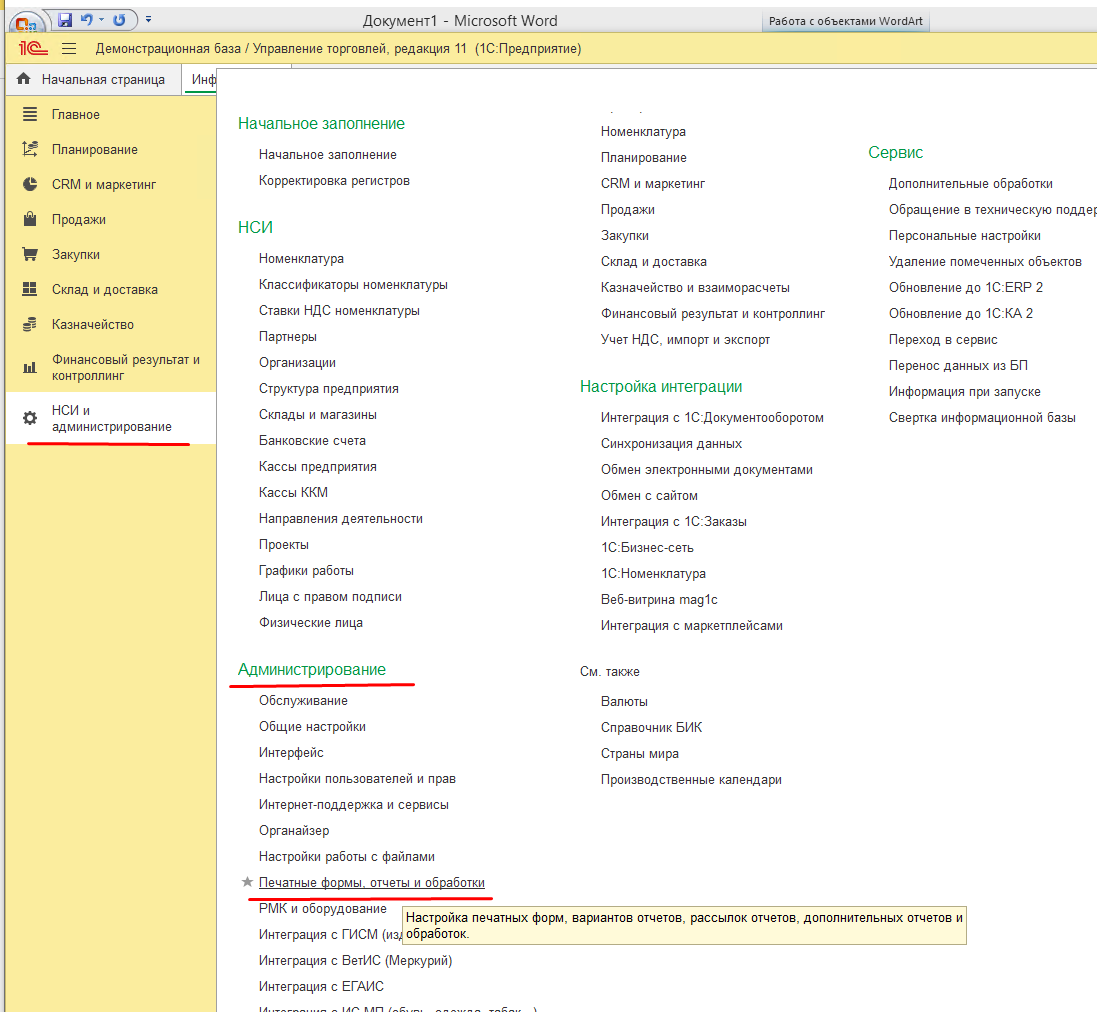1097x1012 pixels.
Task: Open Учет НДС, импорт и экспорт
Action: [685, 339]
